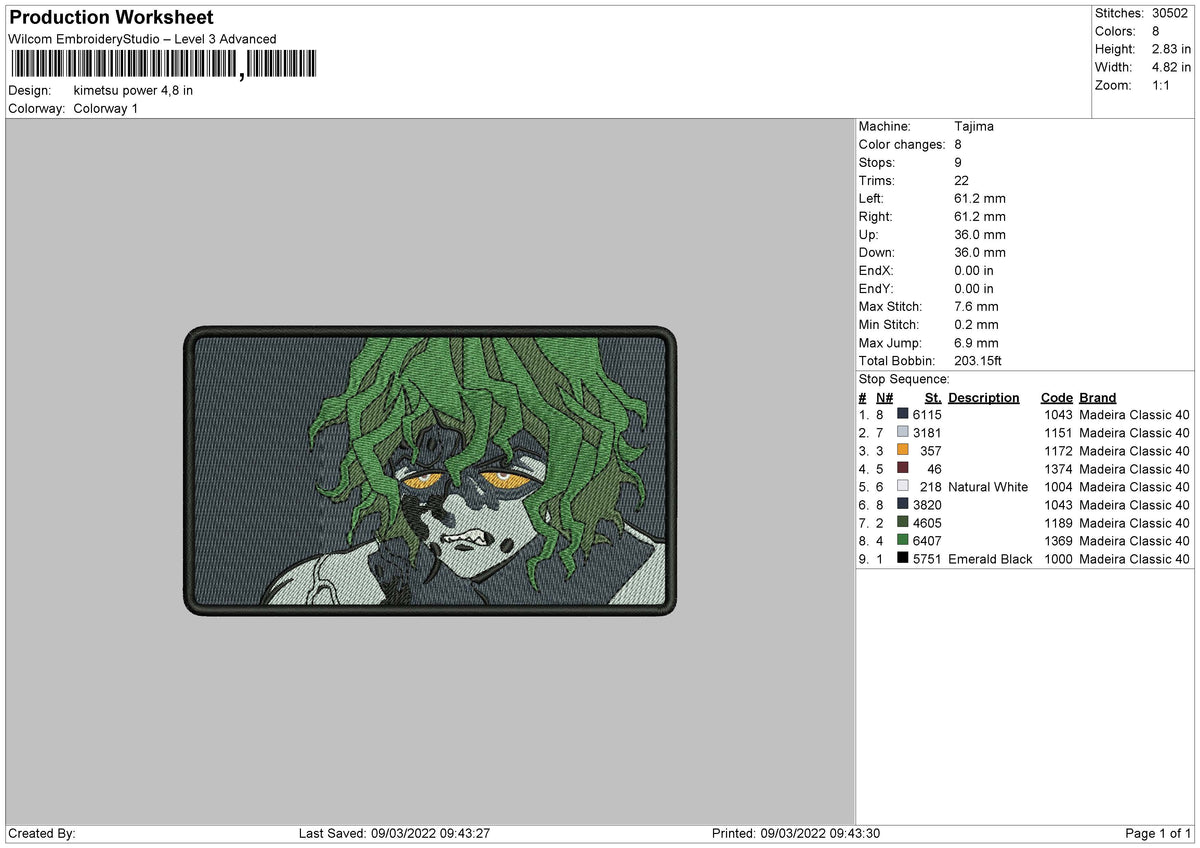Click the bright green swatch, code 1369
1200x848 pixels.
tap(903, 540)
